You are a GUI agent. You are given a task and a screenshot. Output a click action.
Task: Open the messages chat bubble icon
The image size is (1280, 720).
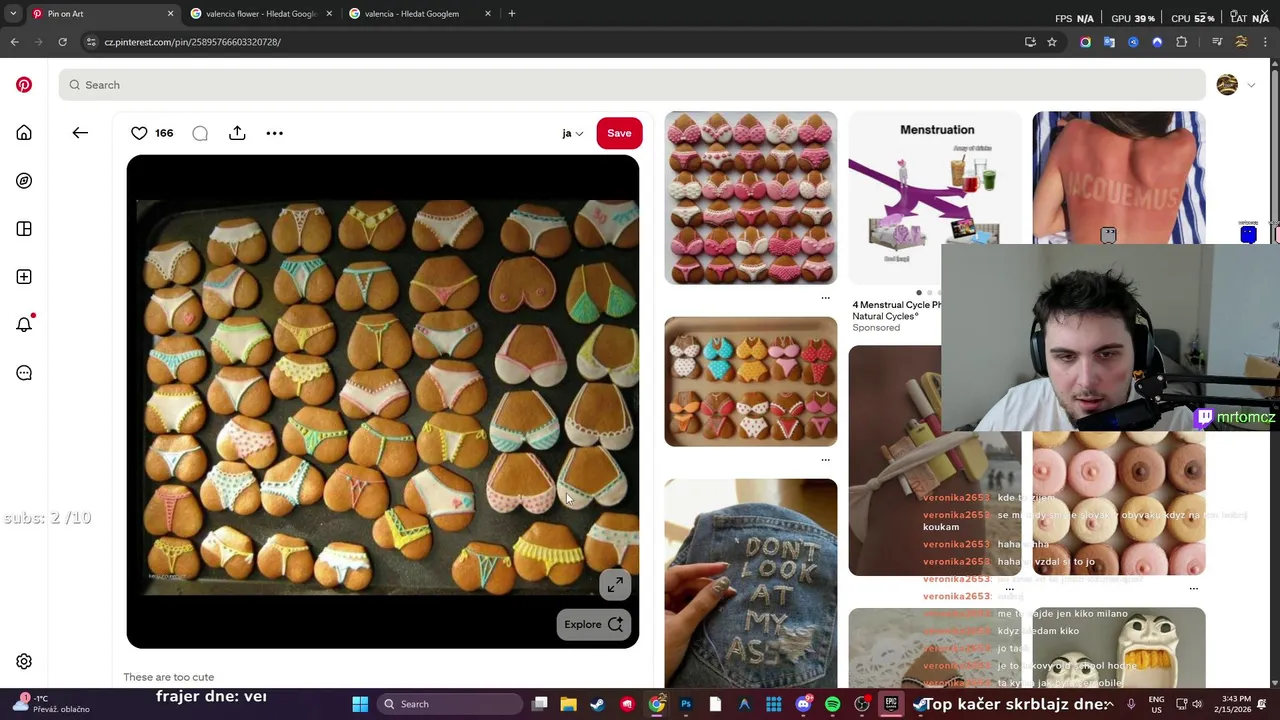tap(24, 373)
